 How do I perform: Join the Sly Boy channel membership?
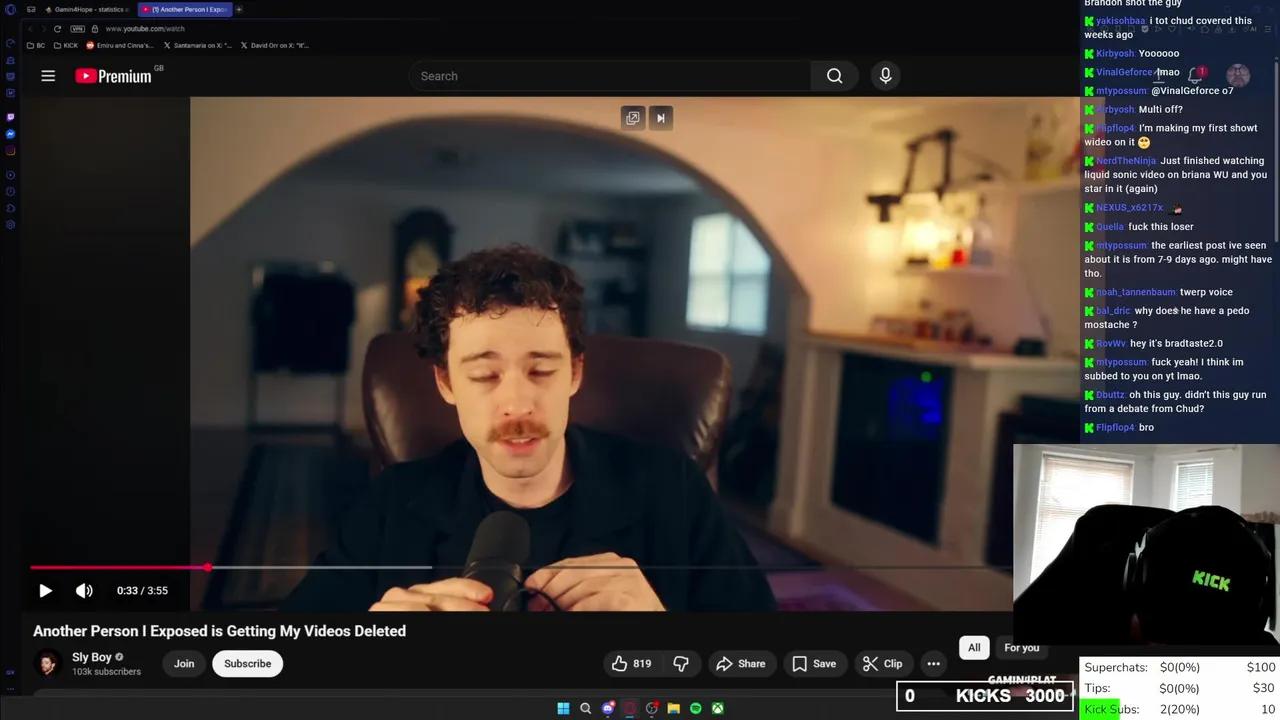[184, 664]
